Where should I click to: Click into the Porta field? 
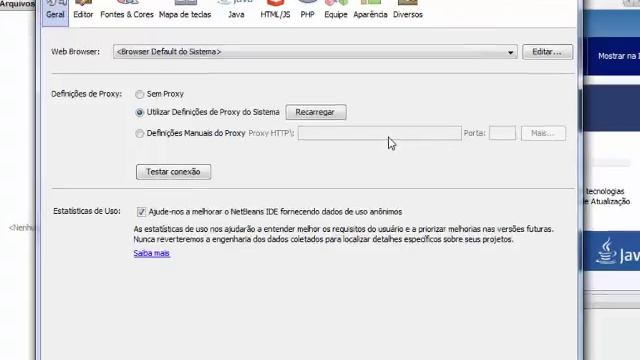pyautogui.click(x=502, y=133)
